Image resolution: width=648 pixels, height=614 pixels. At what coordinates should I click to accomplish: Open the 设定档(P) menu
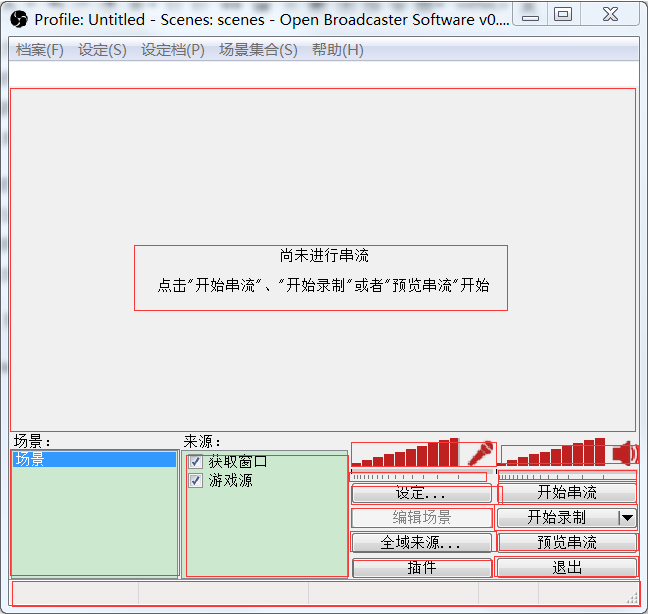click(x=173, y=50)
